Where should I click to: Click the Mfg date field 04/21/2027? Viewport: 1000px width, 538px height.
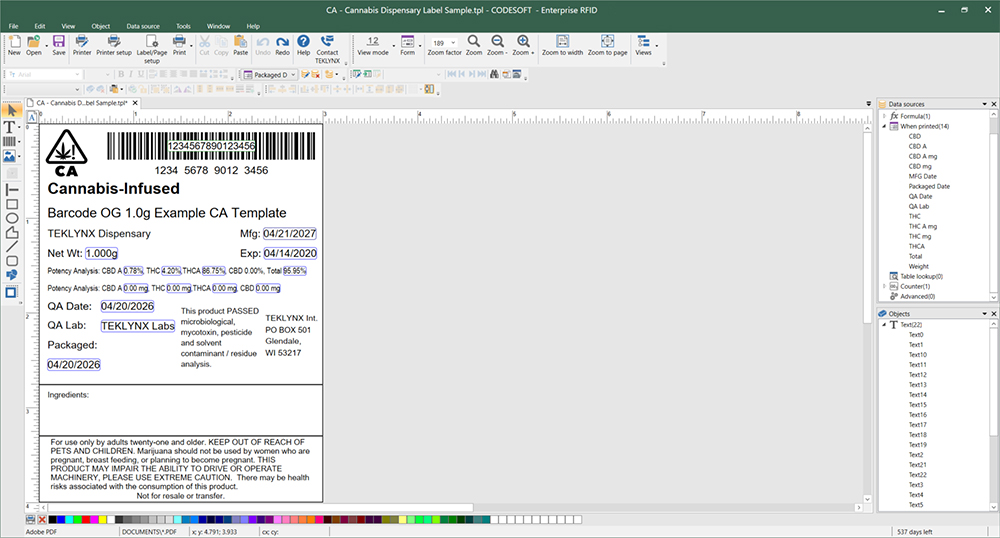[x=290, y=233]
